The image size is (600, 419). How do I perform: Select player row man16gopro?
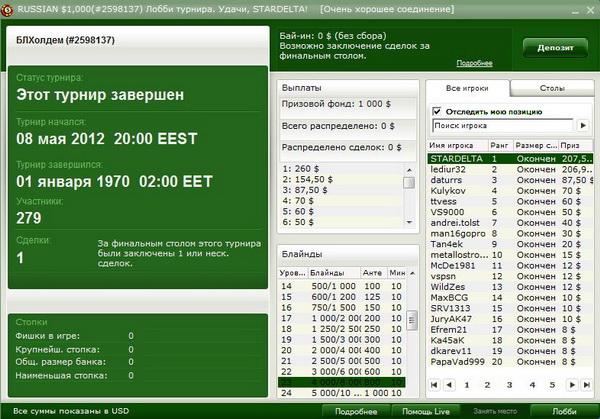(x=510, y=233)
